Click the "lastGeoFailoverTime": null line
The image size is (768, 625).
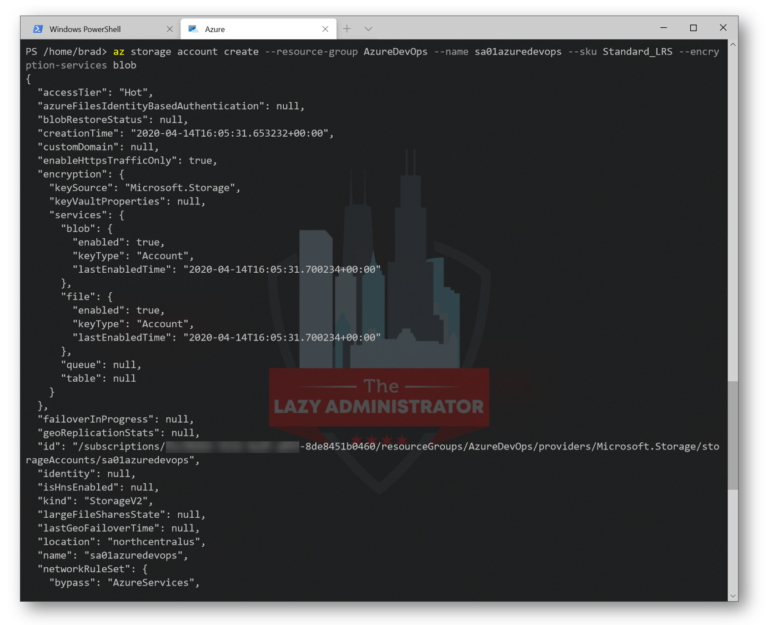(x=119, y=529)
